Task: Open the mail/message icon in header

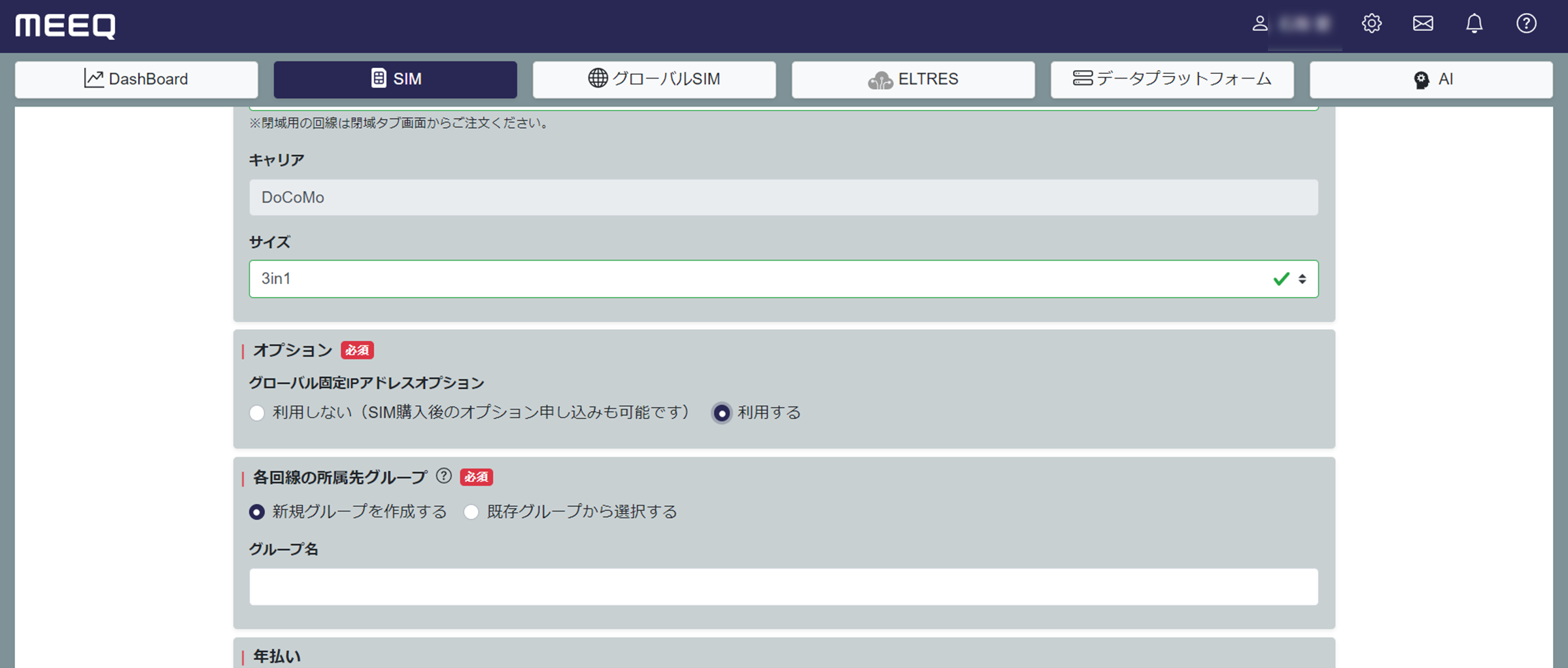Action: [x=1423, y=24]
